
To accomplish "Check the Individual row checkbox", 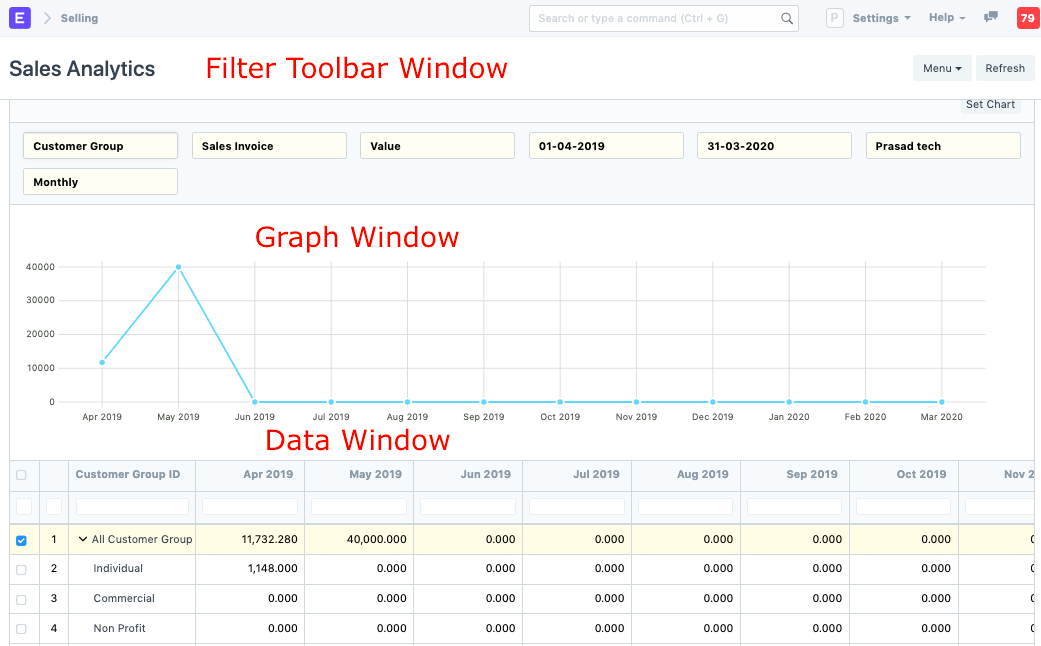I will tap(22, 568).
